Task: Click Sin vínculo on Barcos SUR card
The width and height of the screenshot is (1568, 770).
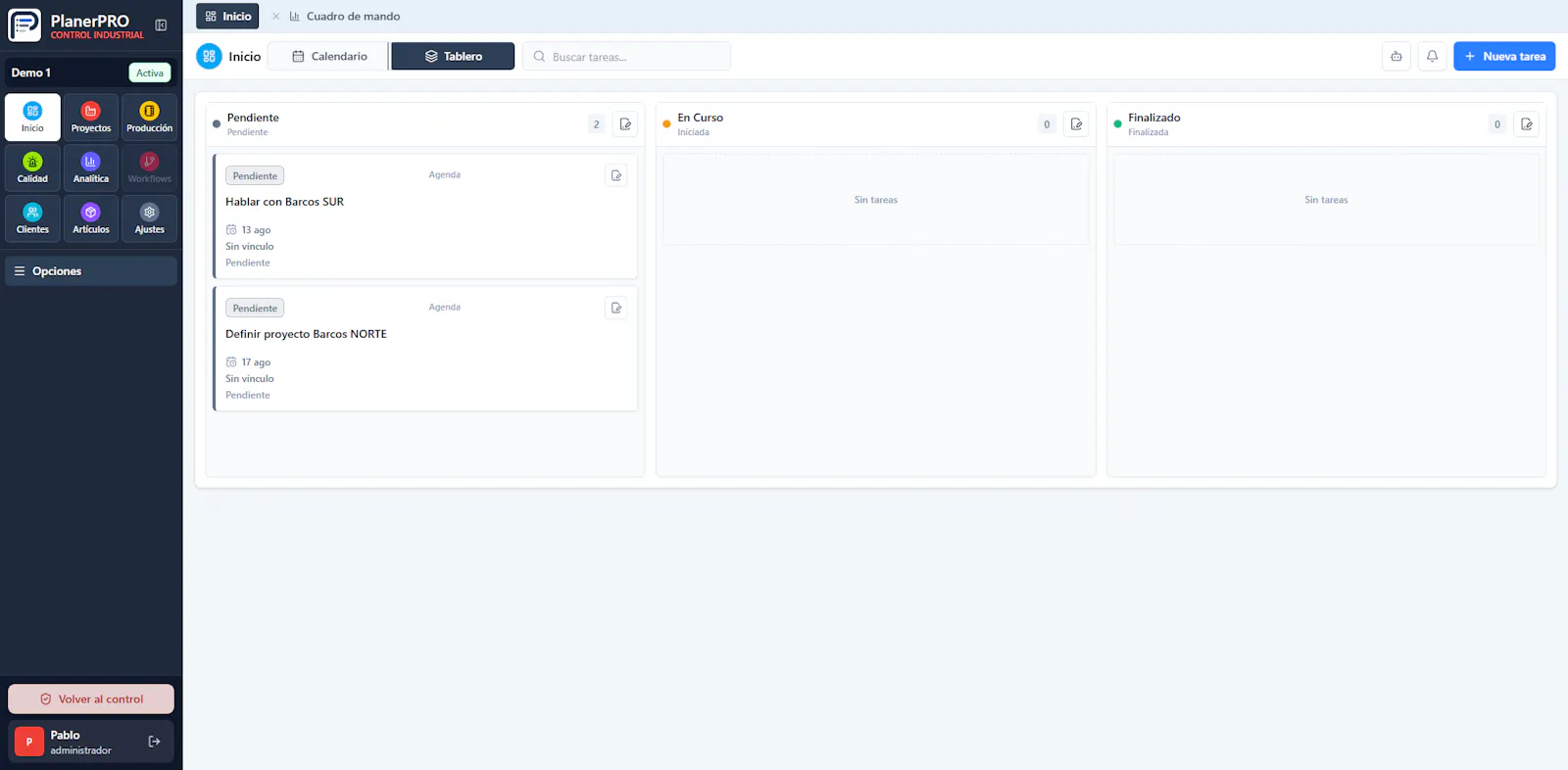Action: [x=250, y=247]
